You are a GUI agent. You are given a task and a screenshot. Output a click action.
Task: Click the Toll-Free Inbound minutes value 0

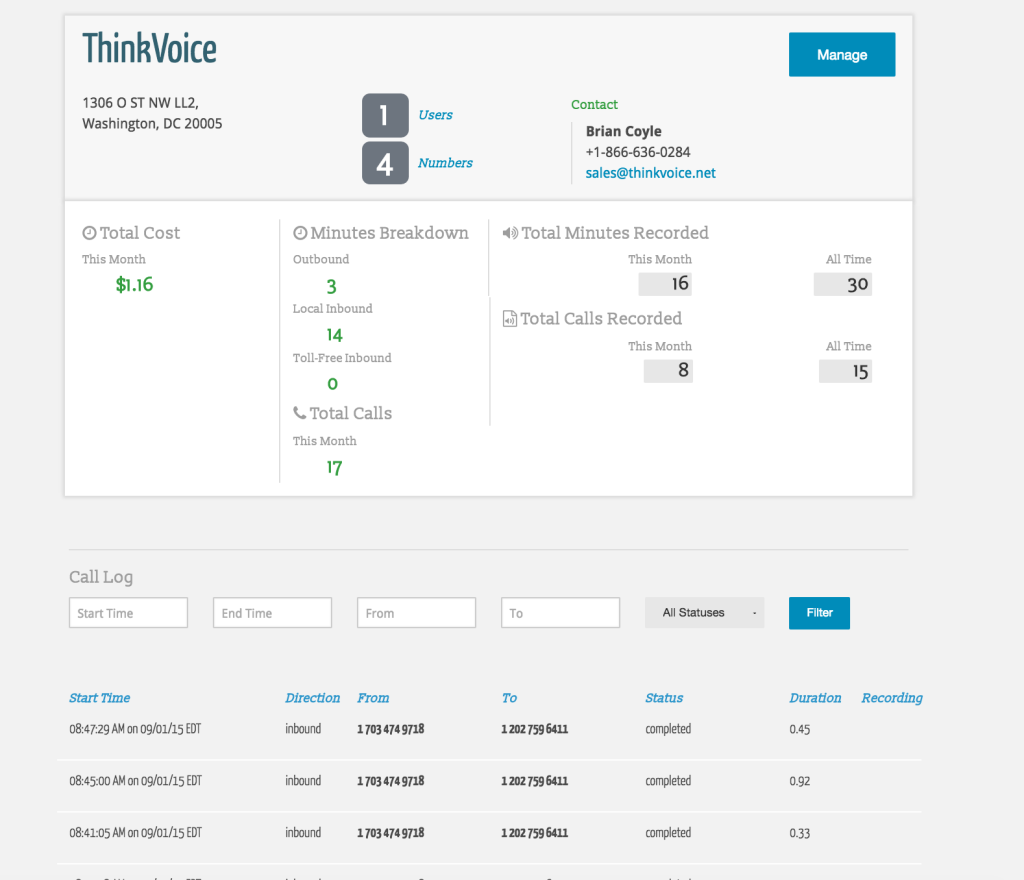[332, 384]
